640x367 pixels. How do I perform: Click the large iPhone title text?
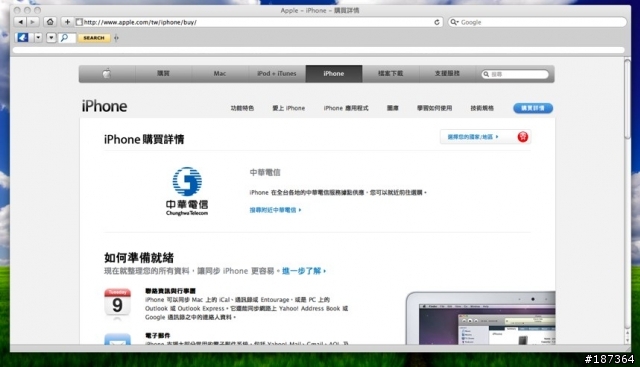tap(104, 106)
